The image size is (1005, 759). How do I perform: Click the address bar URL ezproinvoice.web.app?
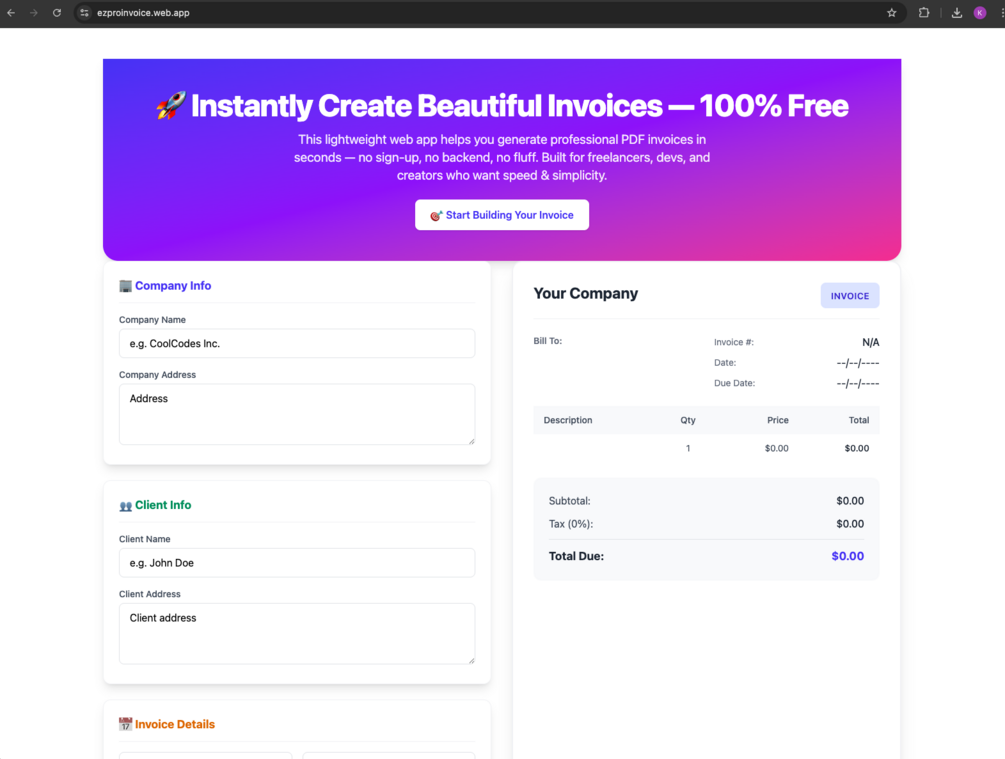[x=144, y=13]
